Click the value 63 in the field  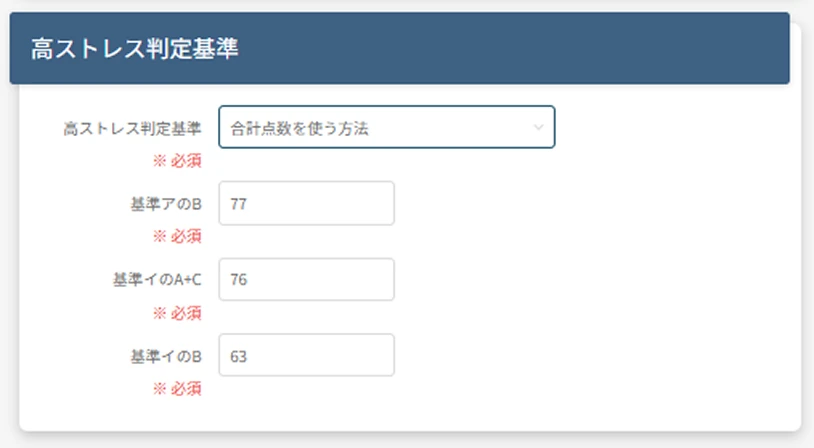tap(238, 357)
